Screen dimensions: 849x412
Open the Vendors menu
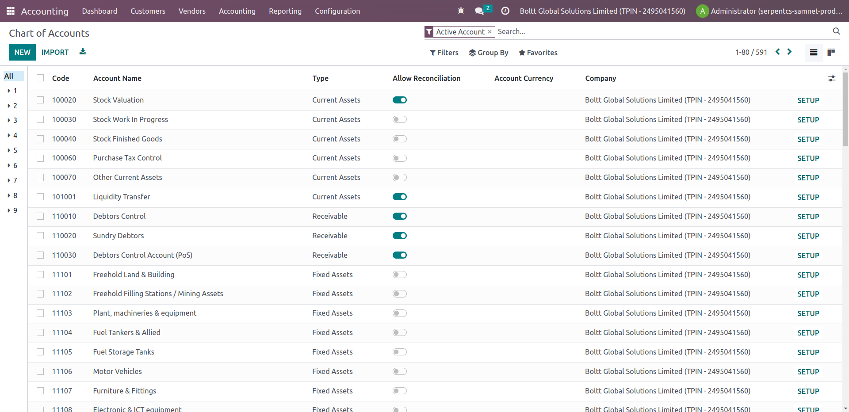point(192,11)
